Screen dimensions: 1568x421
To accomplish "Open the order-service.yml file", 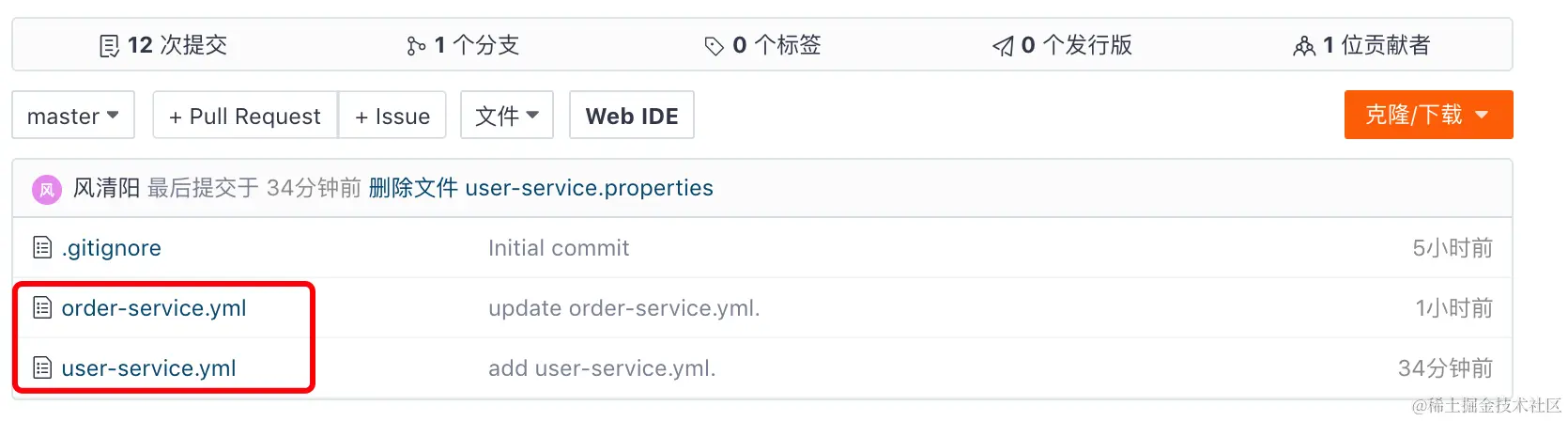I will 154,308.
